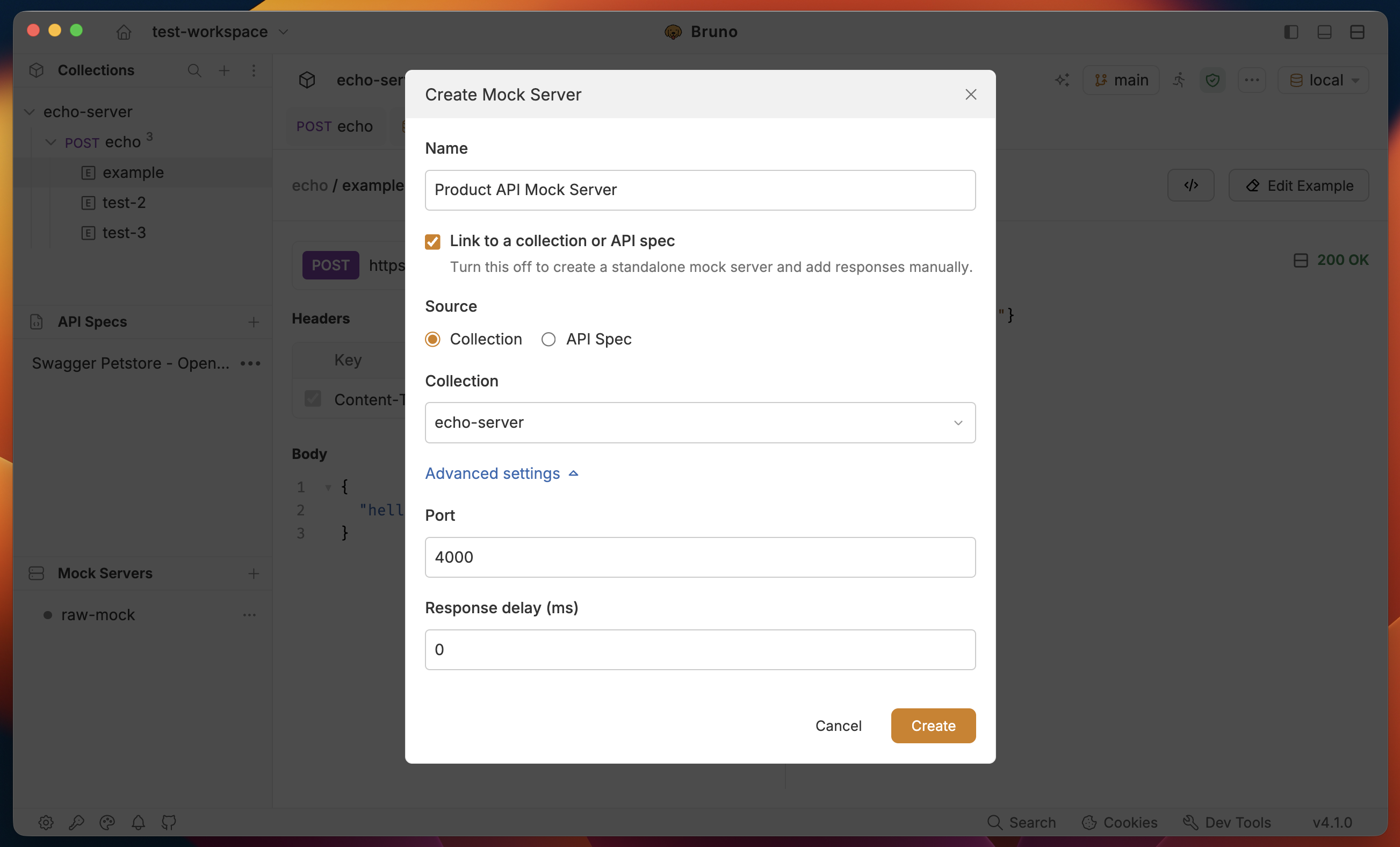Open Swagger Petstore API spec
The image size is (1400, 847).
pos(131,363)
